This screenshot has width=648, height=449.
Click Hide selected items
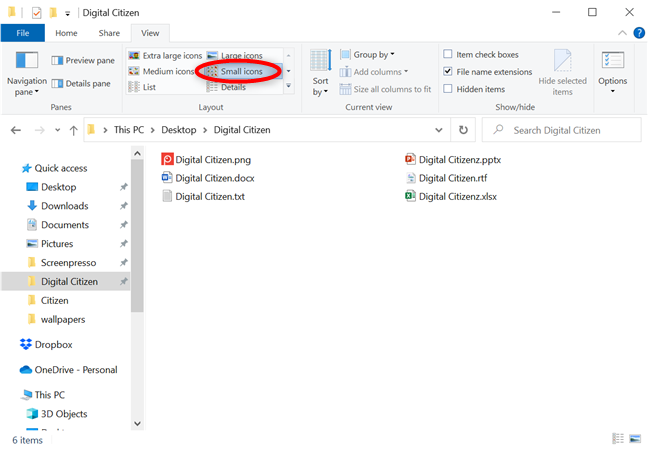coord(562,73)
